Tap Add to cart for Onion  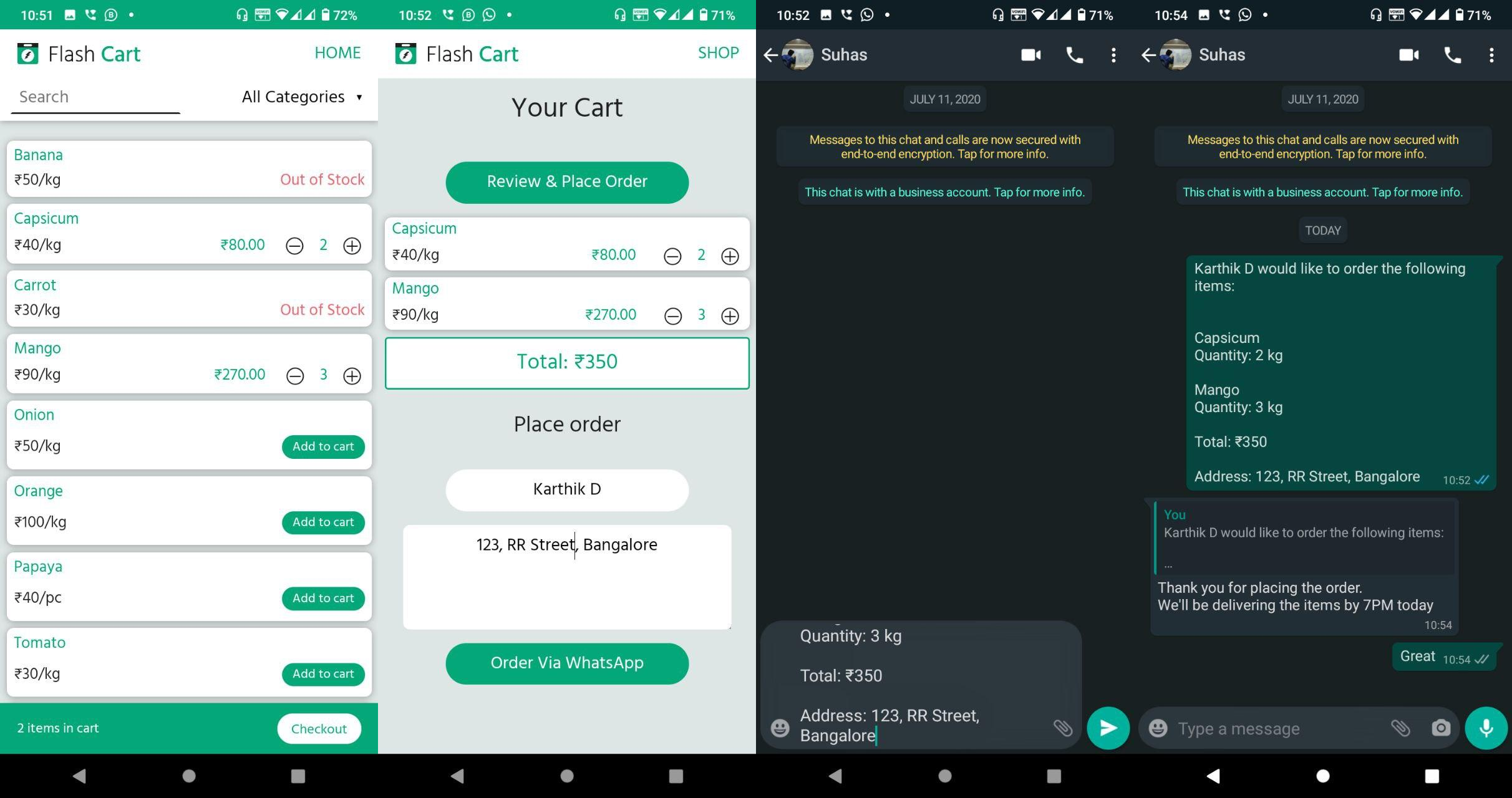[323, 446]
